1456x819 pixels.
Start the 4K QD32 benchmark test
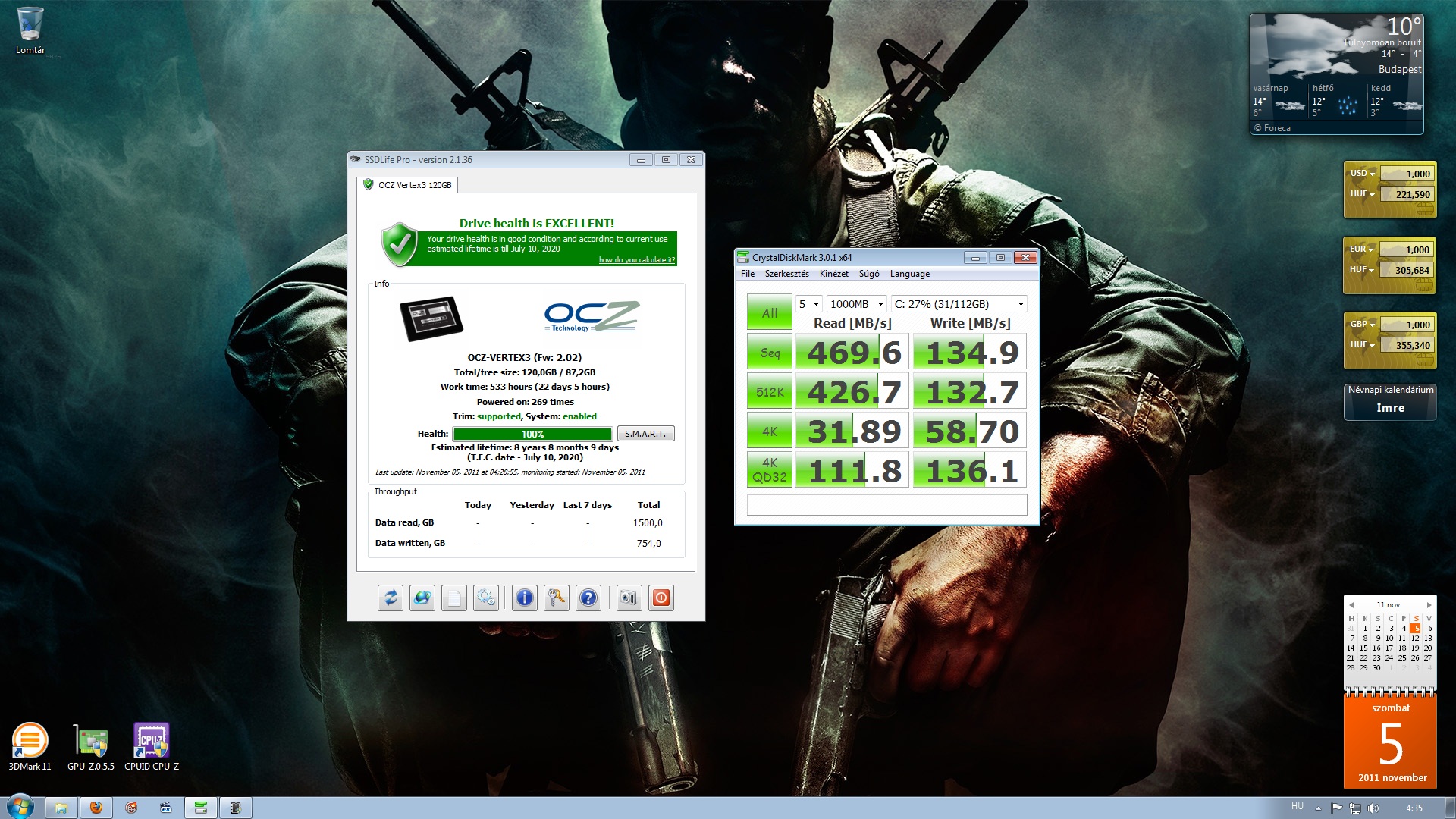coord(770,470)
